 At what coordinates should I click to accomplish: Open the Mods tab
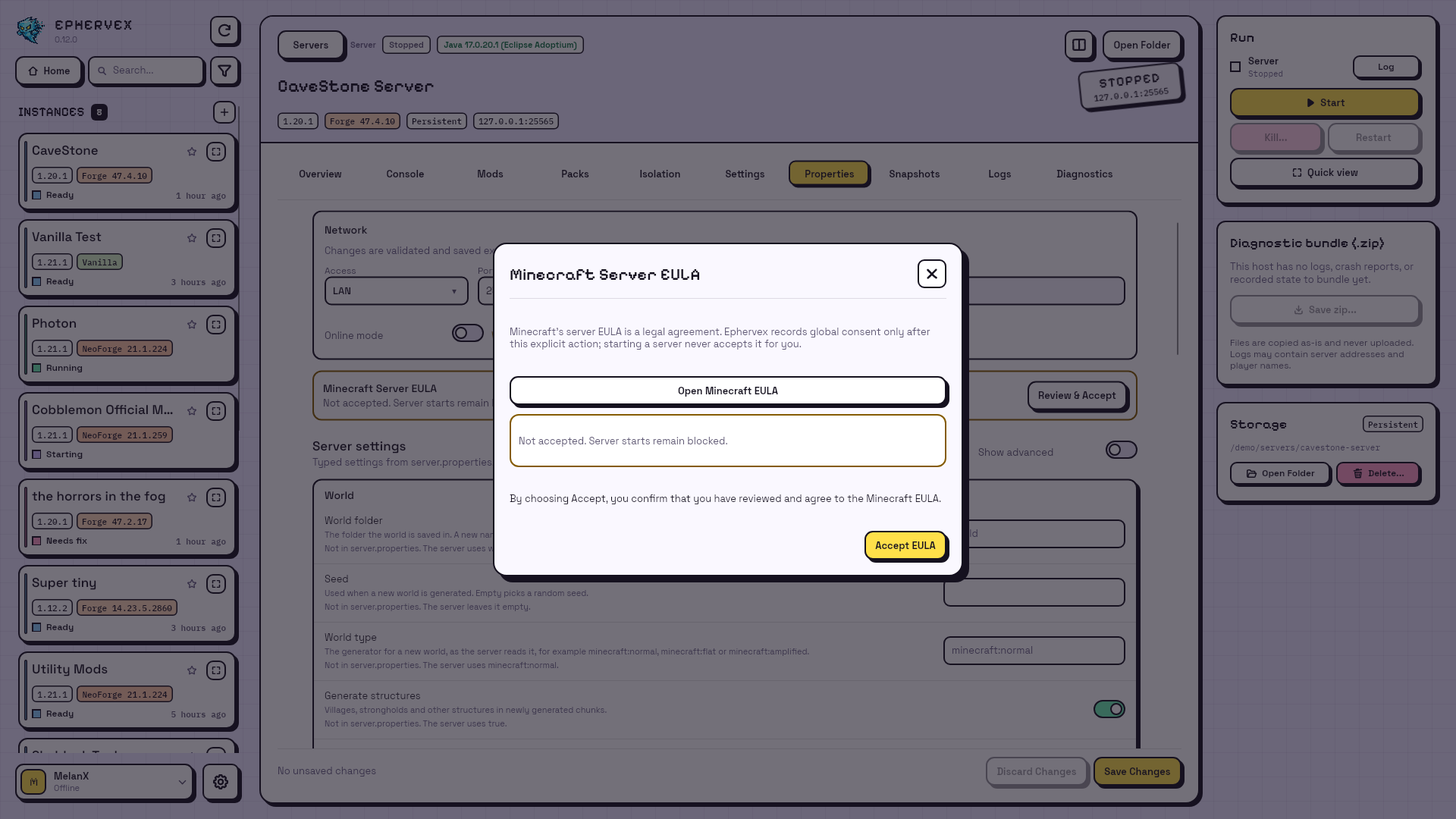[x=490, y=174]
